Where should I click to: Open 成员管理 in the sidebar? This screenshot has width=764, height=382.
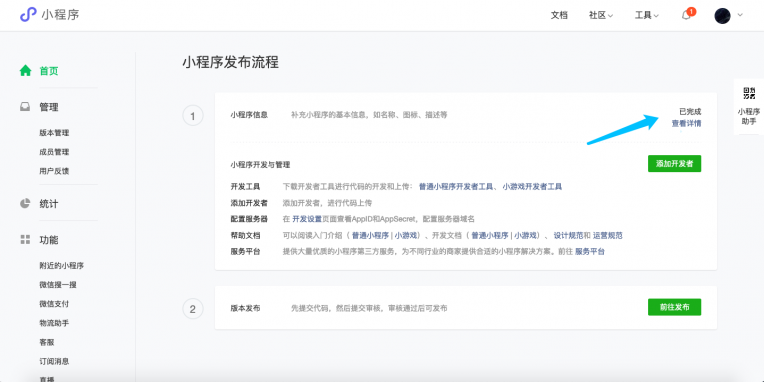pos(54,152)
